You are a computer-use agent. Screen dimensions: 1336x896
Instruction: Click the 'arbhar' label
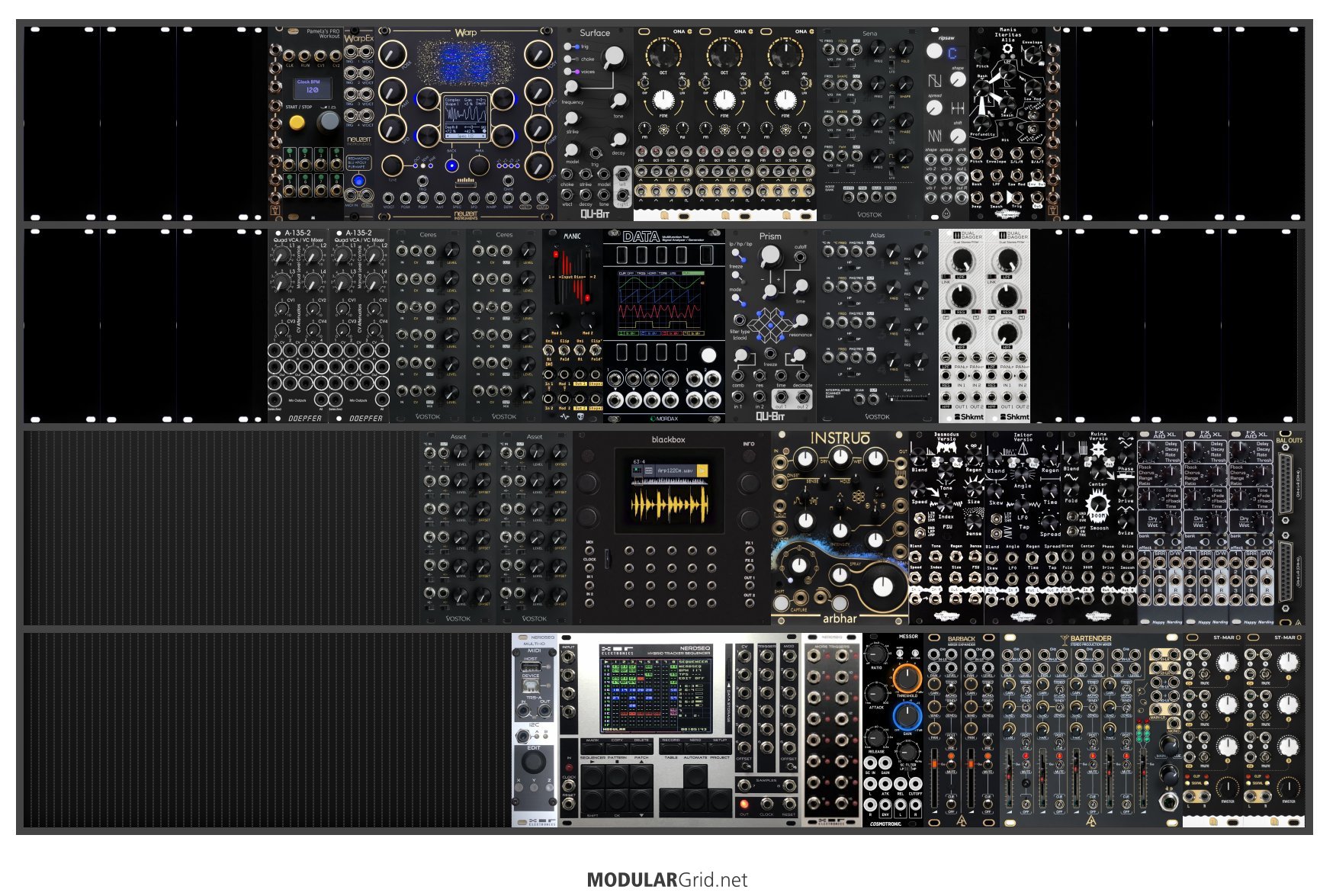tap(840, 618)
